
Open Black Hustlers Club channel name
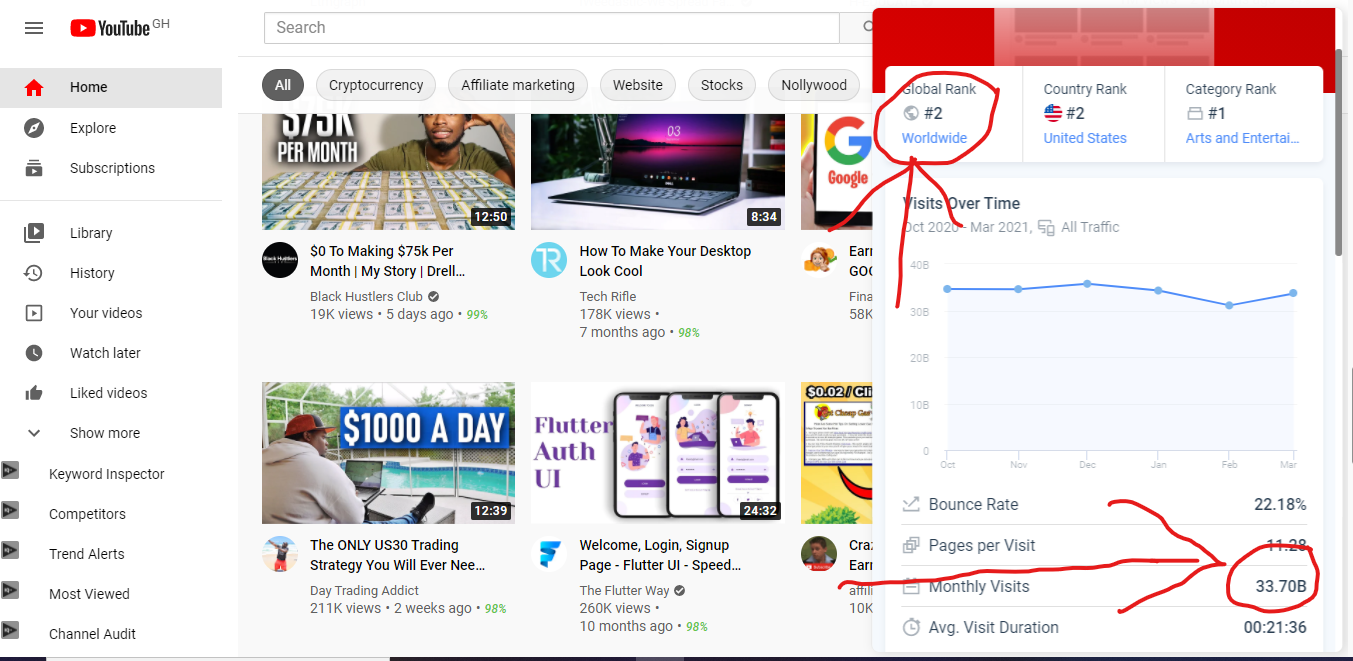(x=366, y=296)
